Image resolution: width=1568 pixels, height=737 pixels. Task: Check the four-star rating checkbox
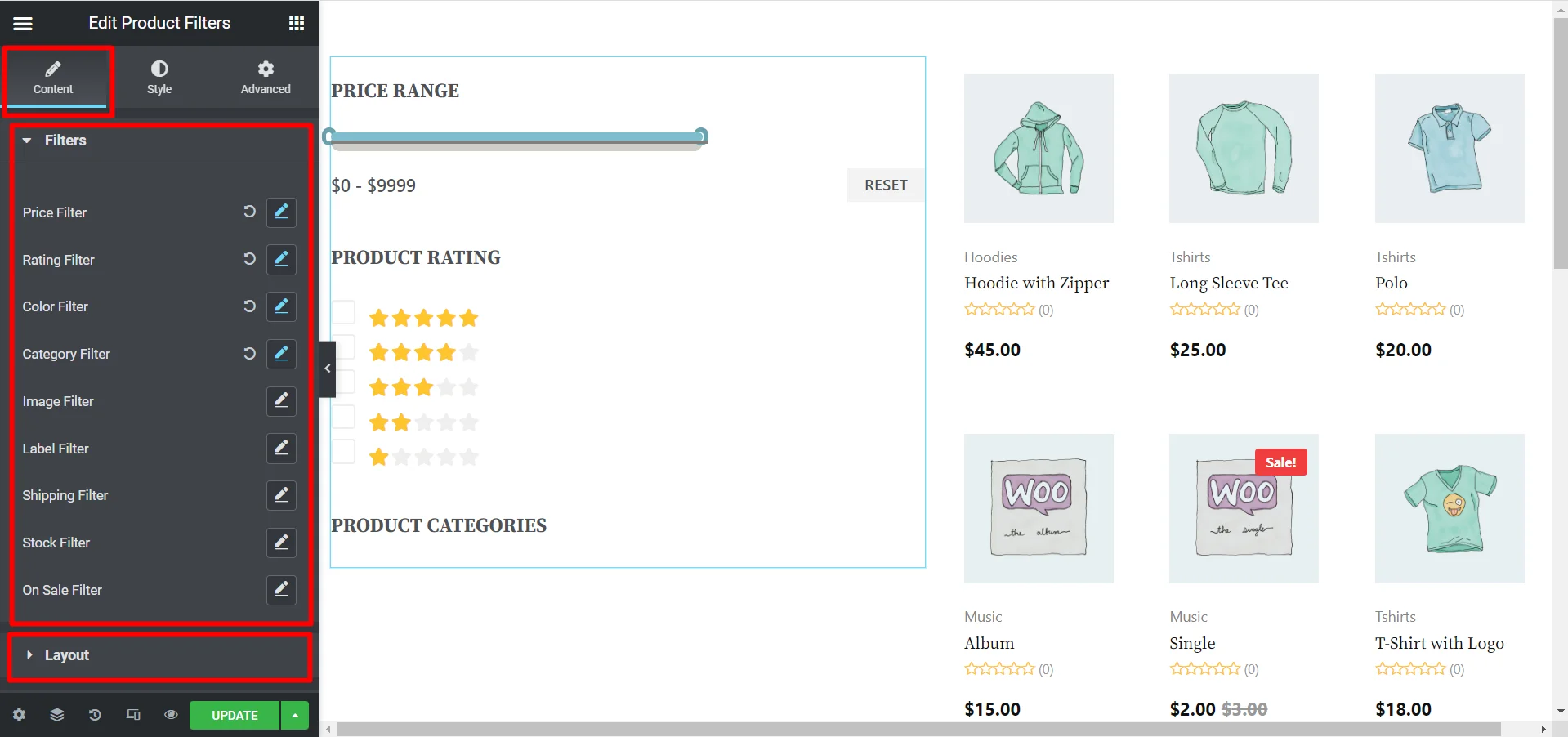coord(343,347)
